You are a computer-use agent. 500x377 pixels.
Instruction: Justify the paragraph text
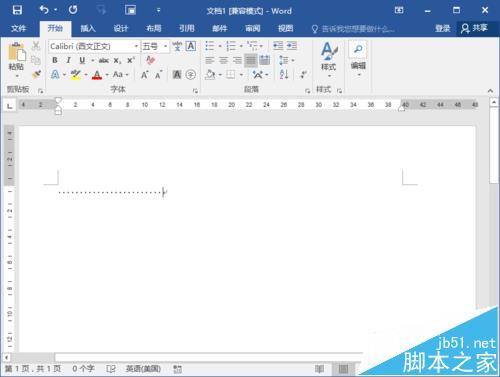point(251,60)
